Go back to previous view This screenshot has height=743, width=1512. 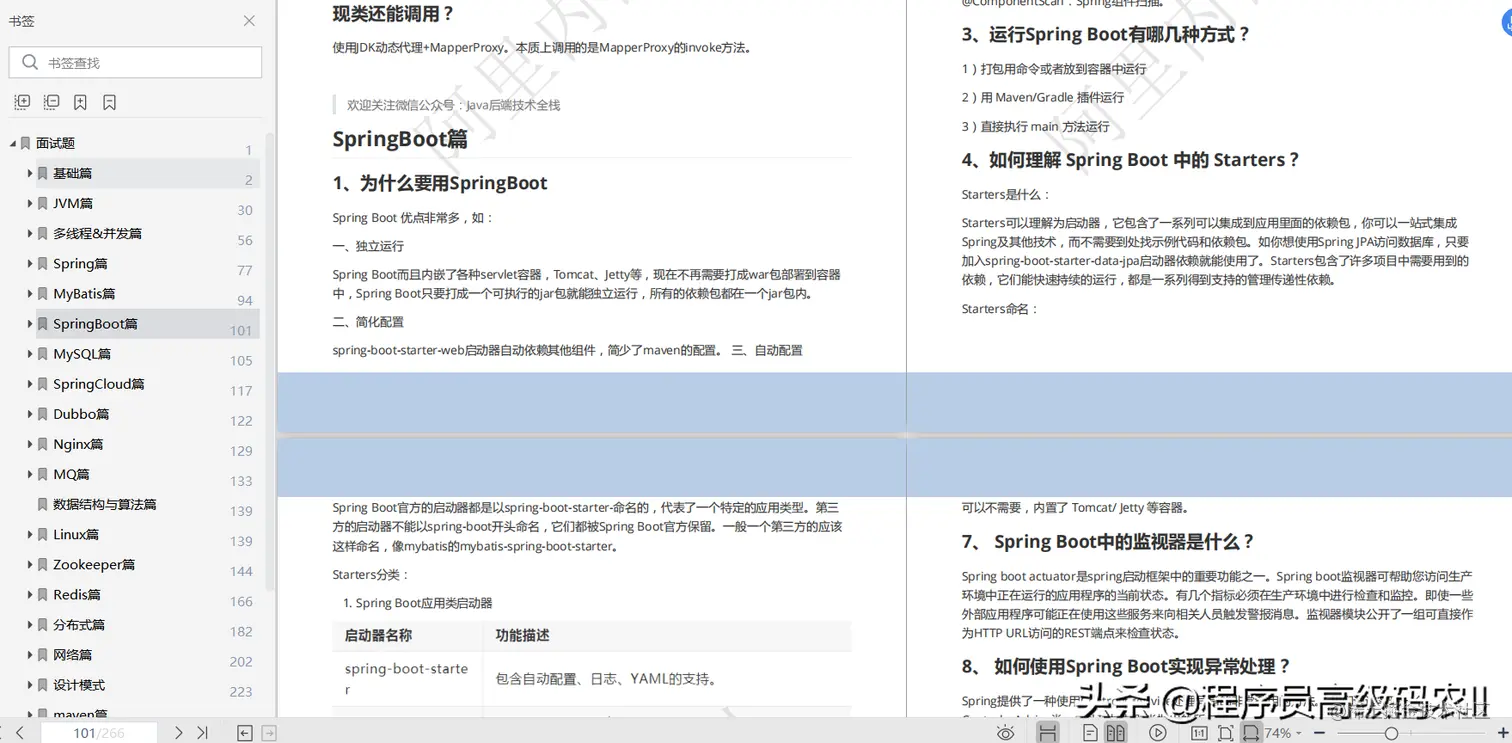243,732
